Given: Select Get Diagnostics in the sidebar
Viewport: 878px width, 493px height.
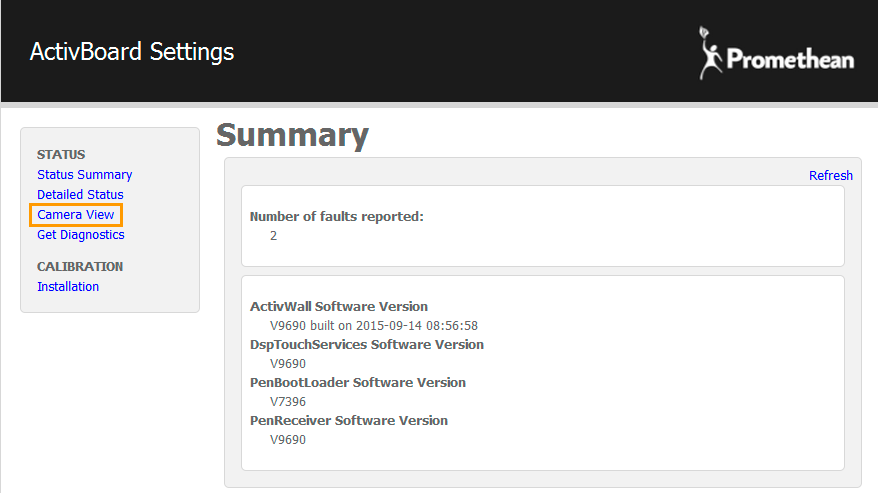Looking at the screenshot, I should pyautogui.click(x=81, y=235).
